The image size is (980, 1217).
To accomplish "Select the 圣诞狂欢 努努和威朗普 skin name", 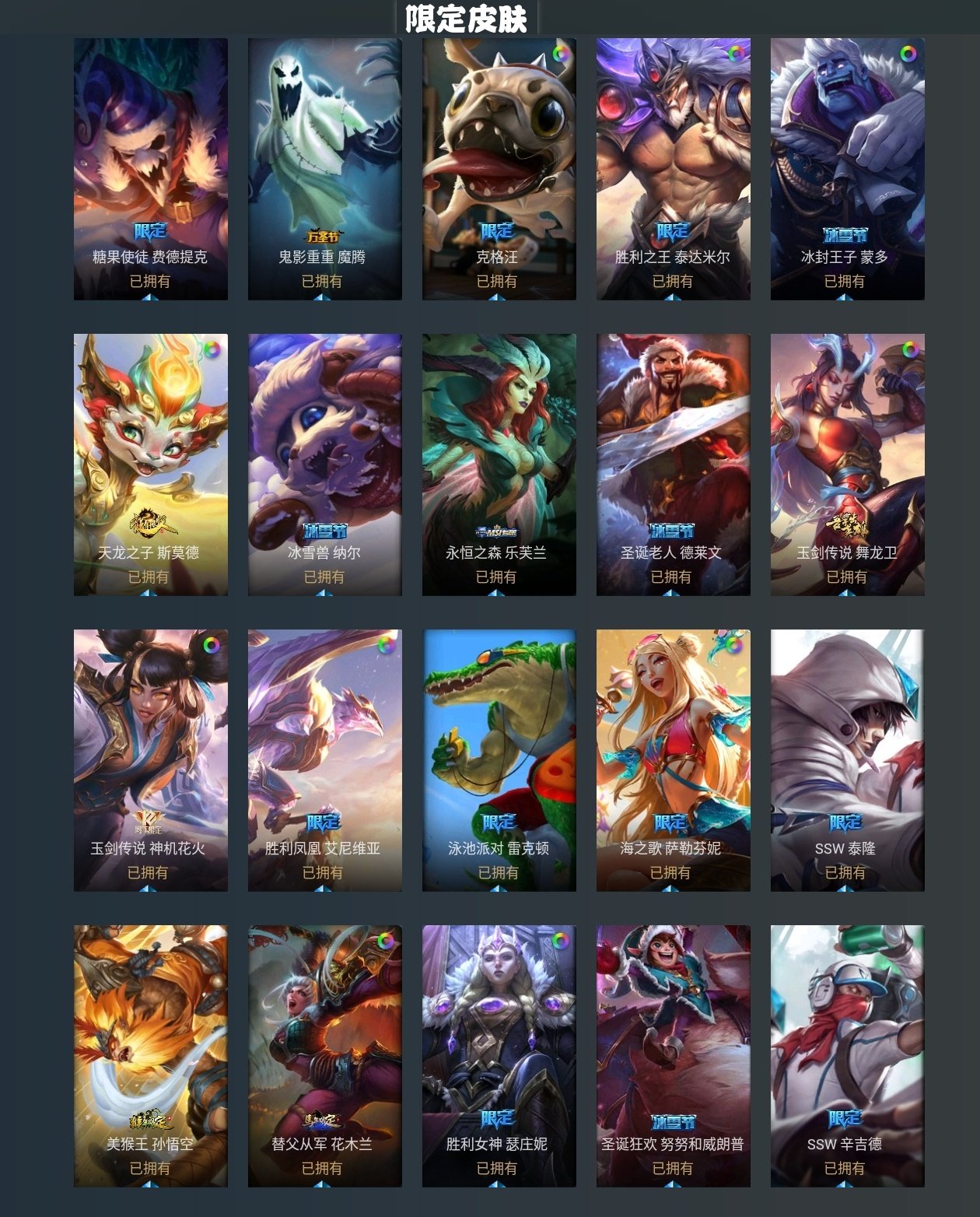I will (x=673, y=1145).
